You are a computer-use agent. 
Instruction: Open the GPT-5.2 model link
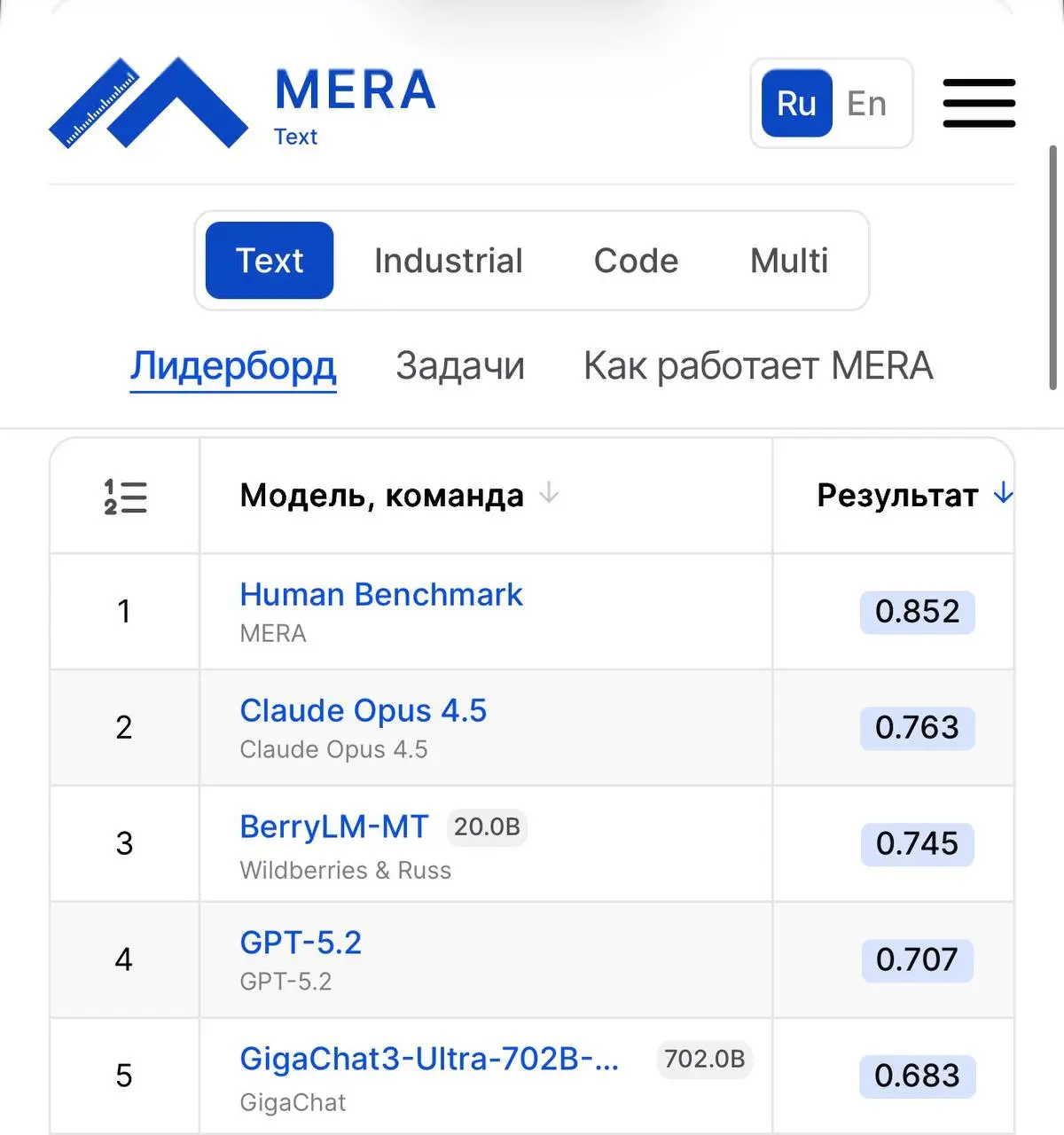pyautogui.click(x=301, y=943)
